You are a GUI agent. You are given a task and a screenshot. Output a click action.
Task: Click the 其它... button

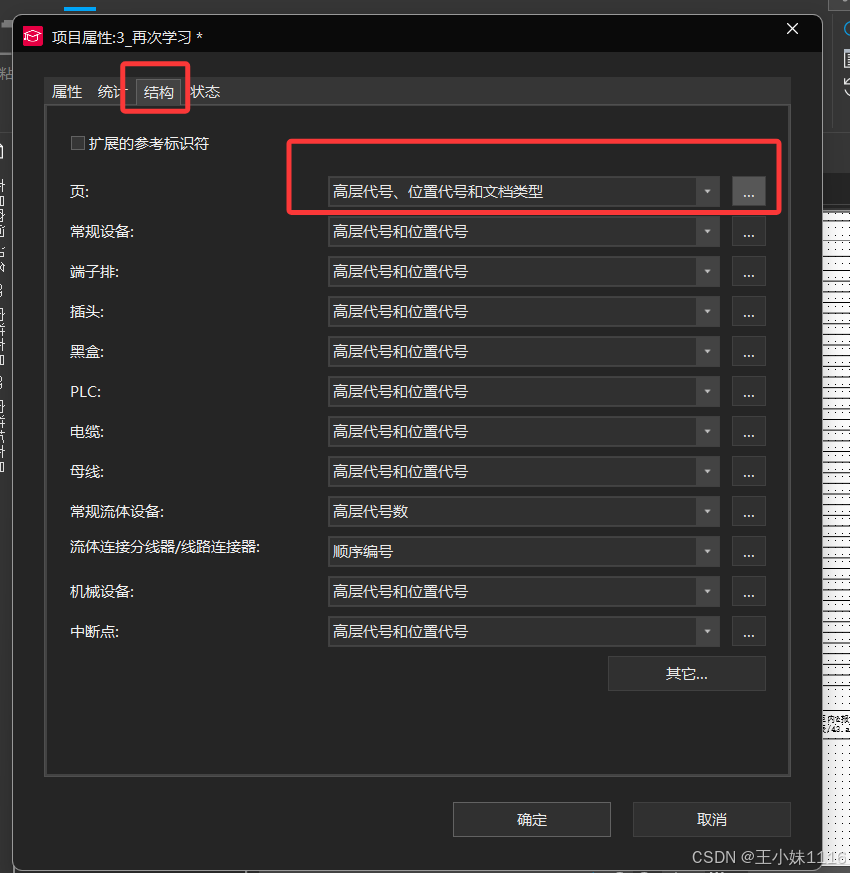(x=686, y=673)
